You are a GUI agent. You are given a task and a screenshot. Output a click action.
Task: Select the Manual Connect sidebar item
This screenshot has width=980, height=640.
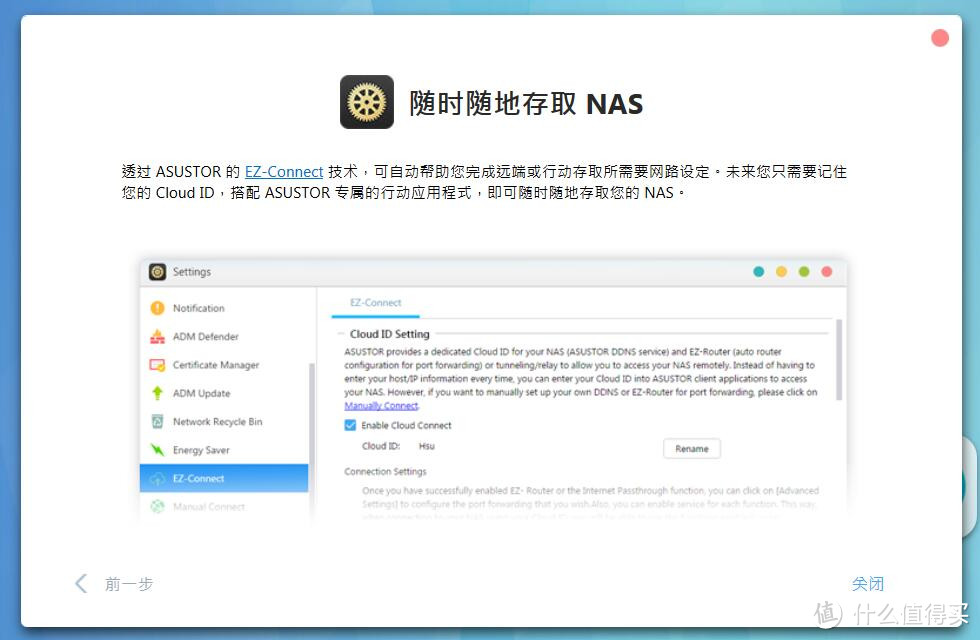pyautogui.click(x=224, y=506)
